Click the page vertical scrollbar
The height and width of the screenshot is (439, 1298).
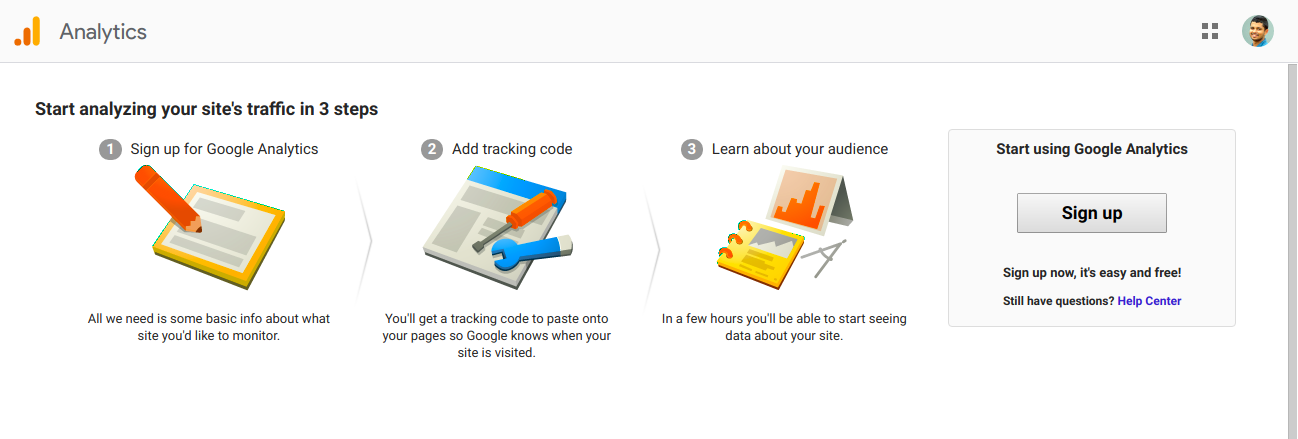coord(1290,250)
